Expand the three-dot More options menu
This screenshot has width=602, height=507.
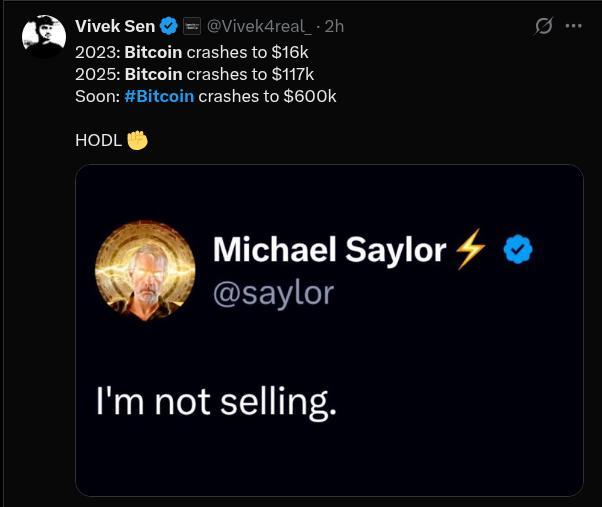click(573, 26)
